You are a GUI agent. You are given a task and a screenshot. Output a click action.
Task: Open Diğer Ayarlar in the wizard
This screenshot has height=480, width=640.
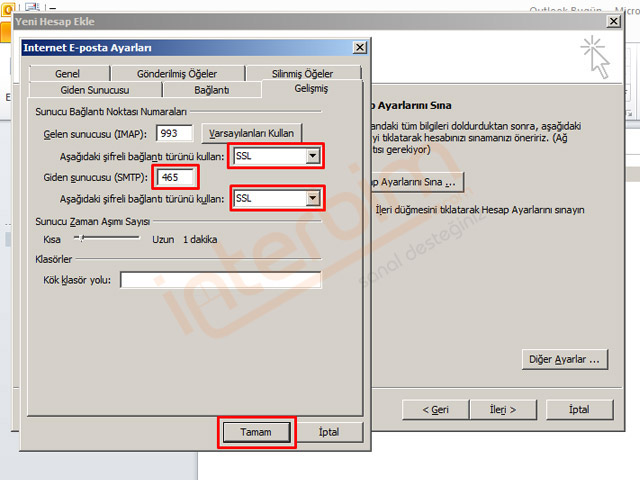pyautogui.click(x=565, y=358)
